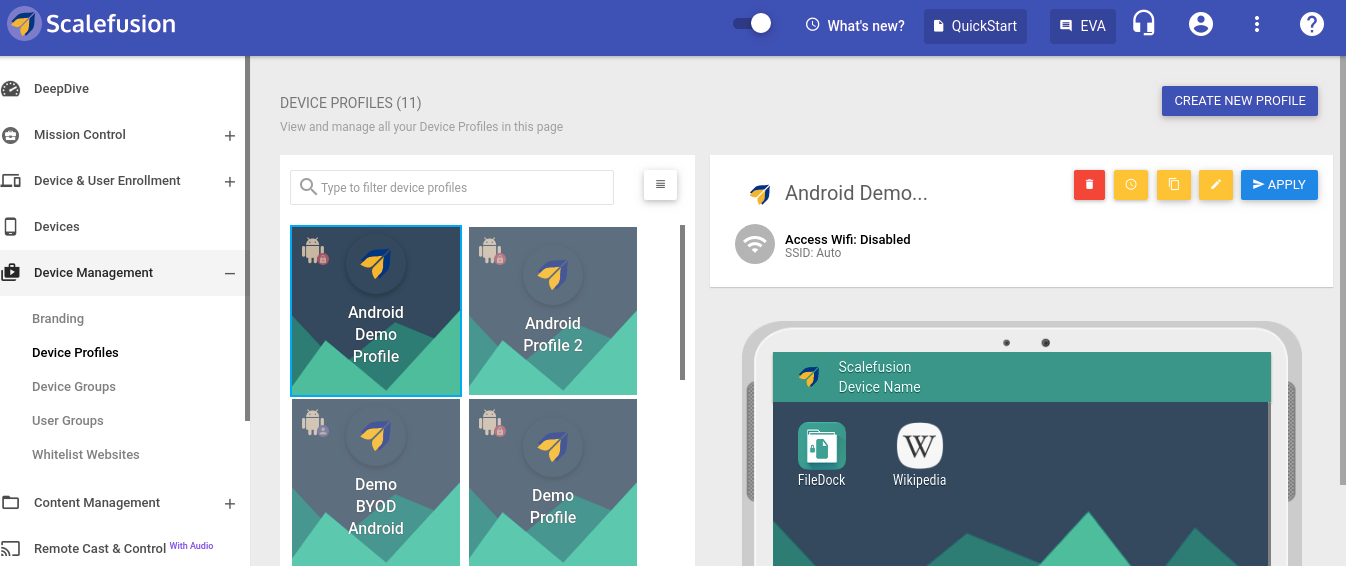This screenshot has height=566, width=1346.
Task: Open Remote Cast & Control
Action: (x=100, y=549)
